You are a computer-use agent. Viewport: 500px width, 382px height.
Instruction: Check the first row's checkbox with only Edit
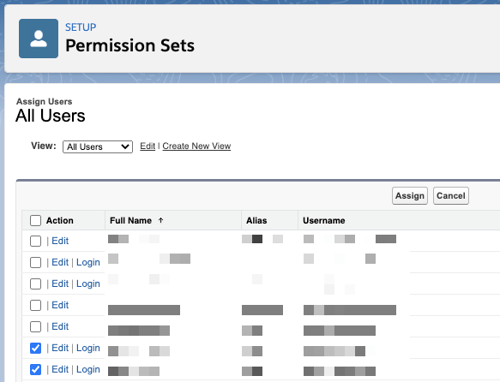coord(35,241)
